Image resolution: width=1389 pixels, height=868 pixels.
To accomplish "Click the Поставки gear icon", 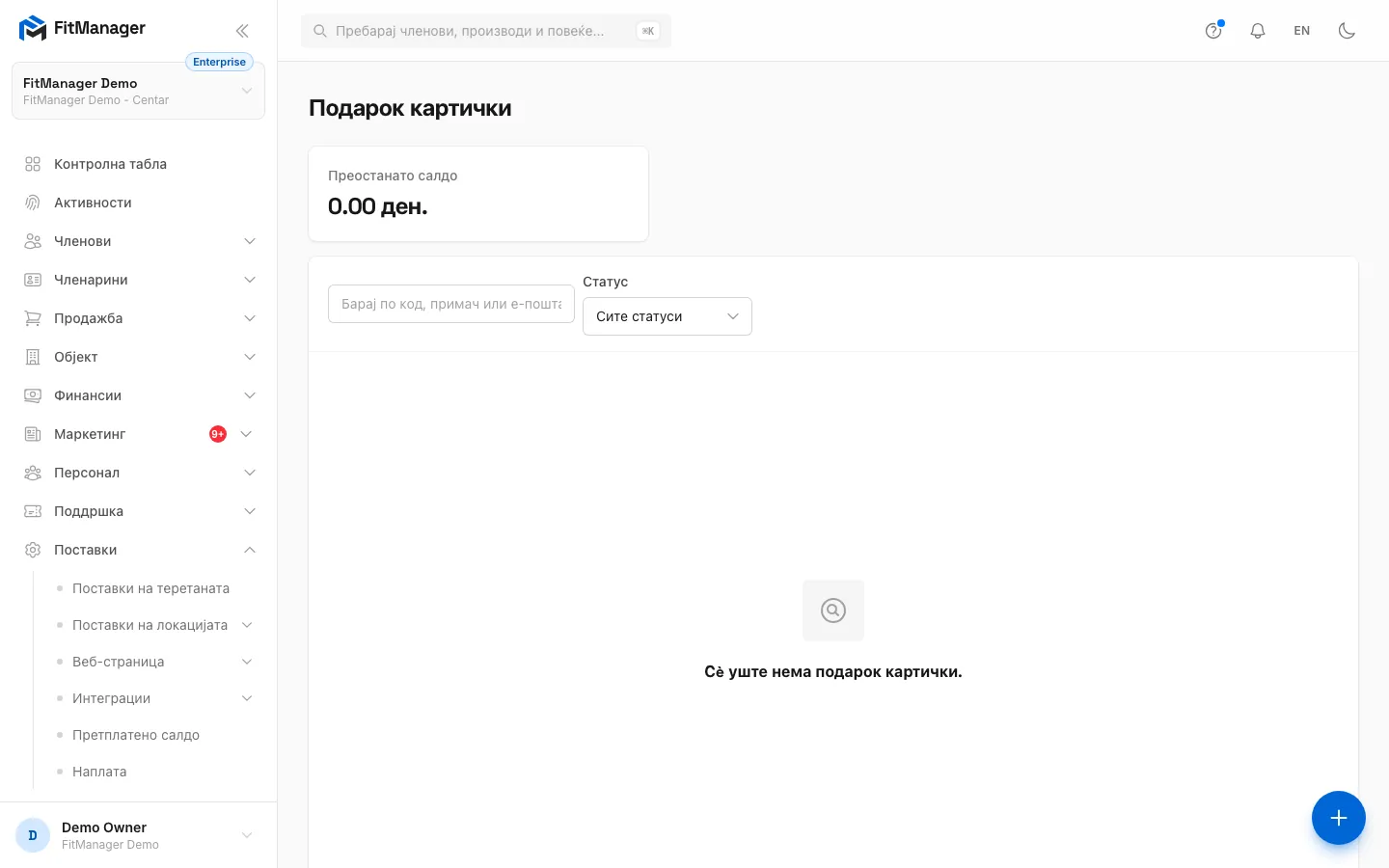I will click(33, 550).
